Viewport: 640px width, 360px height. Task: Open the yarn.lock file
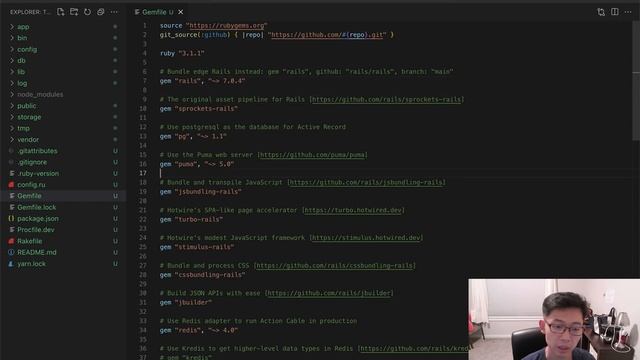click(31, 264)
